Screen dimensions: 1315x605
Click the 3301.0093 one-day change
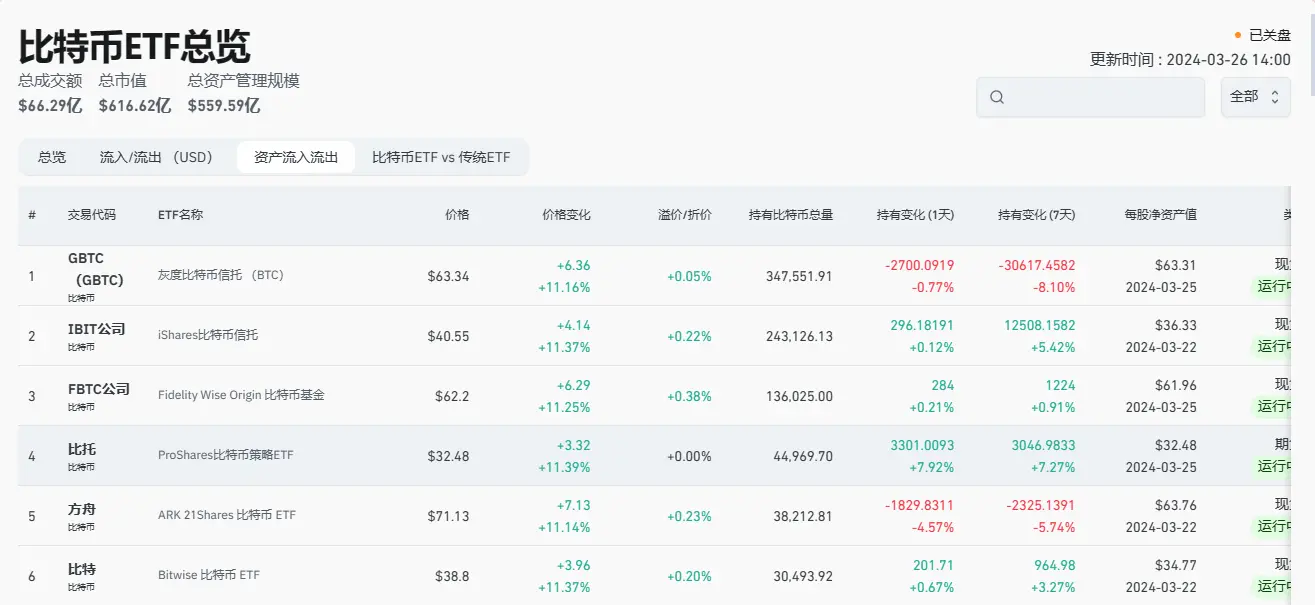coord(922,445)
